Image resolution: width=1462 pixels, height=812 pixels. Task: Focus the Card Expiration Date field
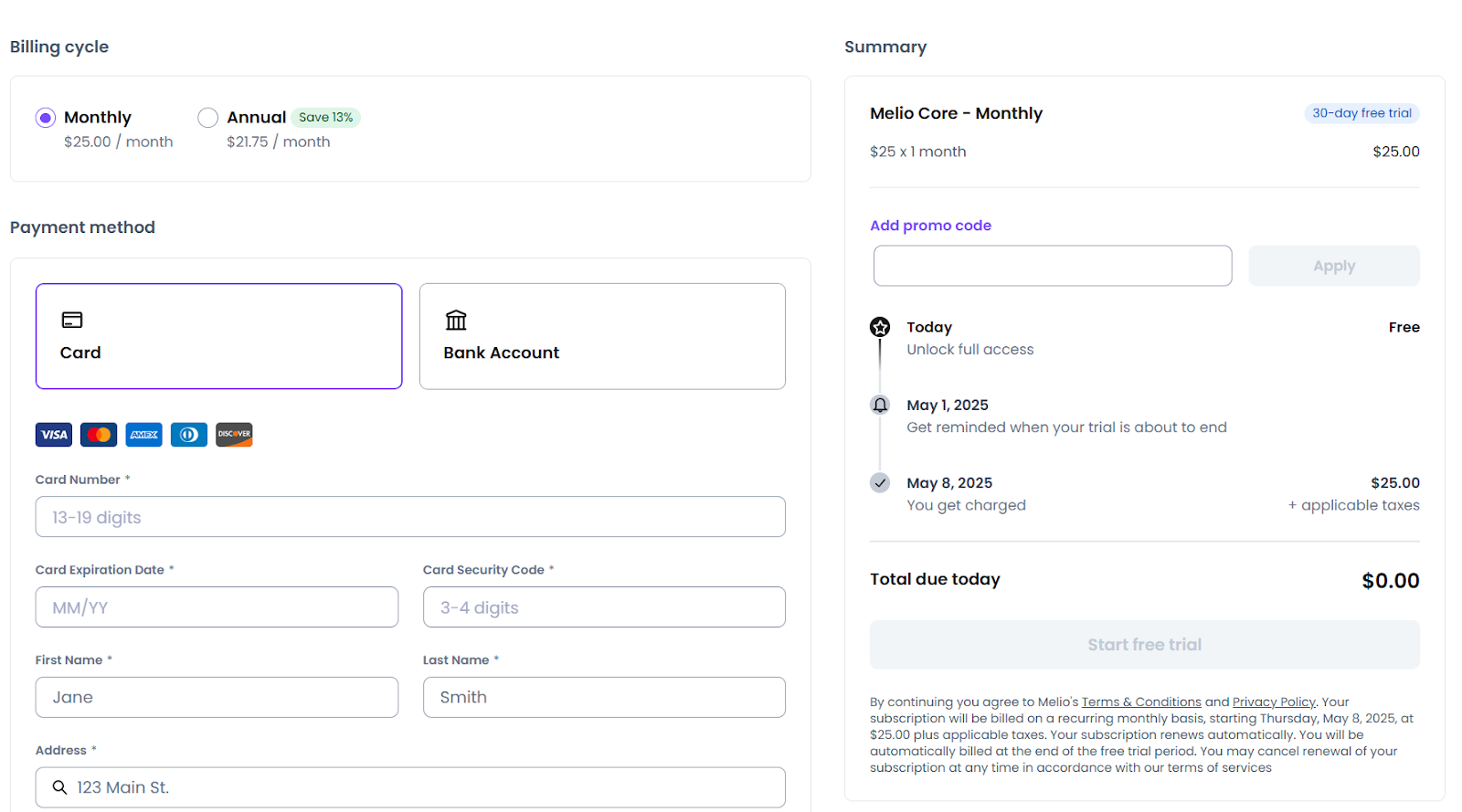tap(217, 607)
